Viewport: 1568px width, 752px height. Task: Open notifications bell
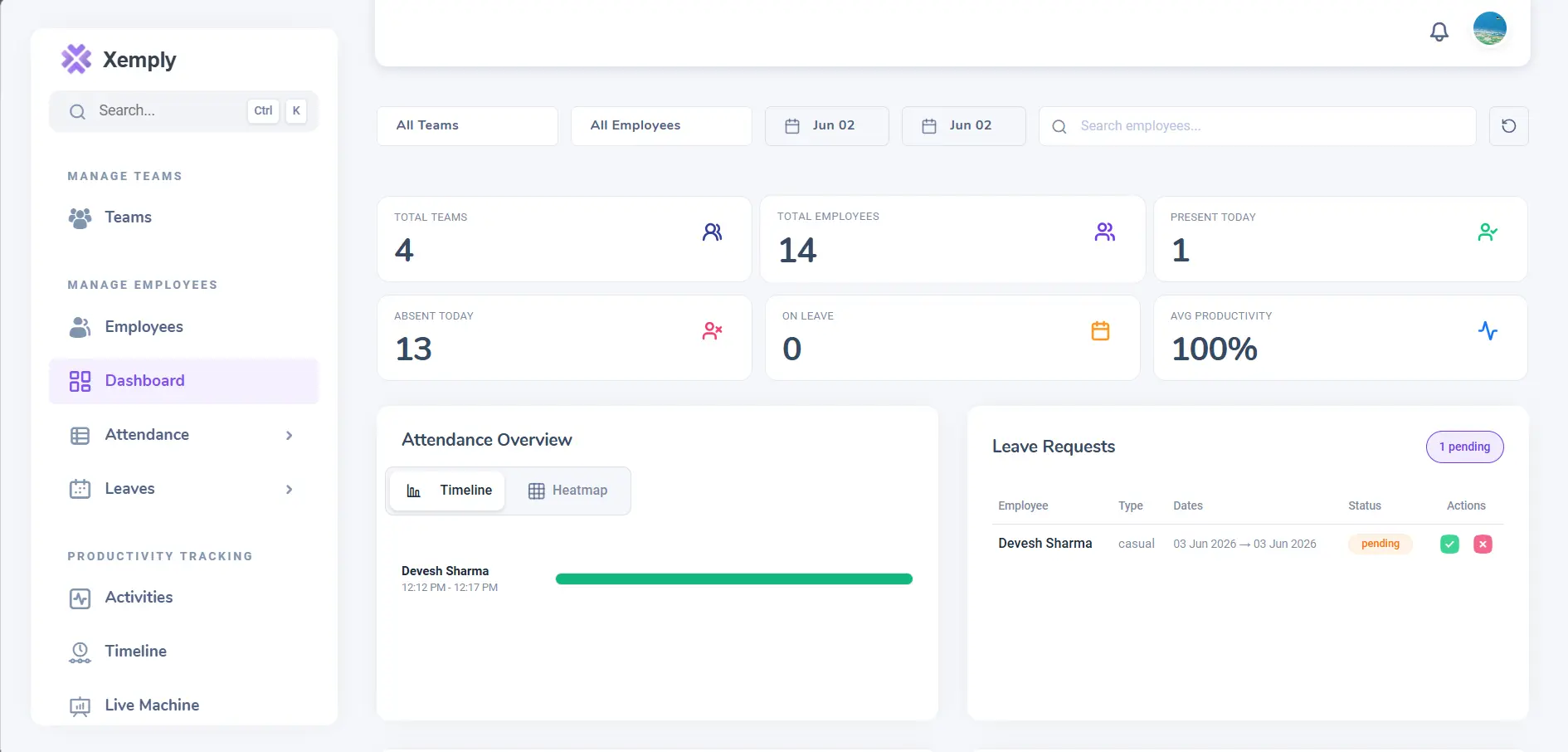point(1439,32)
